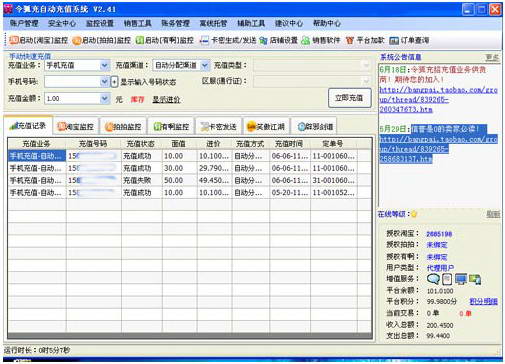
Task: Click the chat bubble icon beside 增值服务
Action: 433,279
